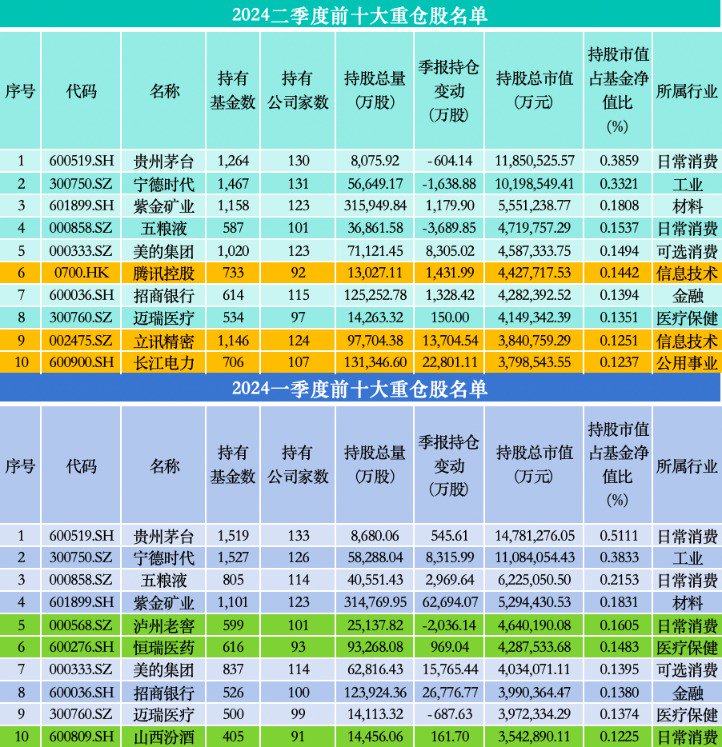The width and height of the screenshot is (722, 747).
Task: Select Q2 五粮液 change "-3,689.85"
Action: click(x=449, y=228)
